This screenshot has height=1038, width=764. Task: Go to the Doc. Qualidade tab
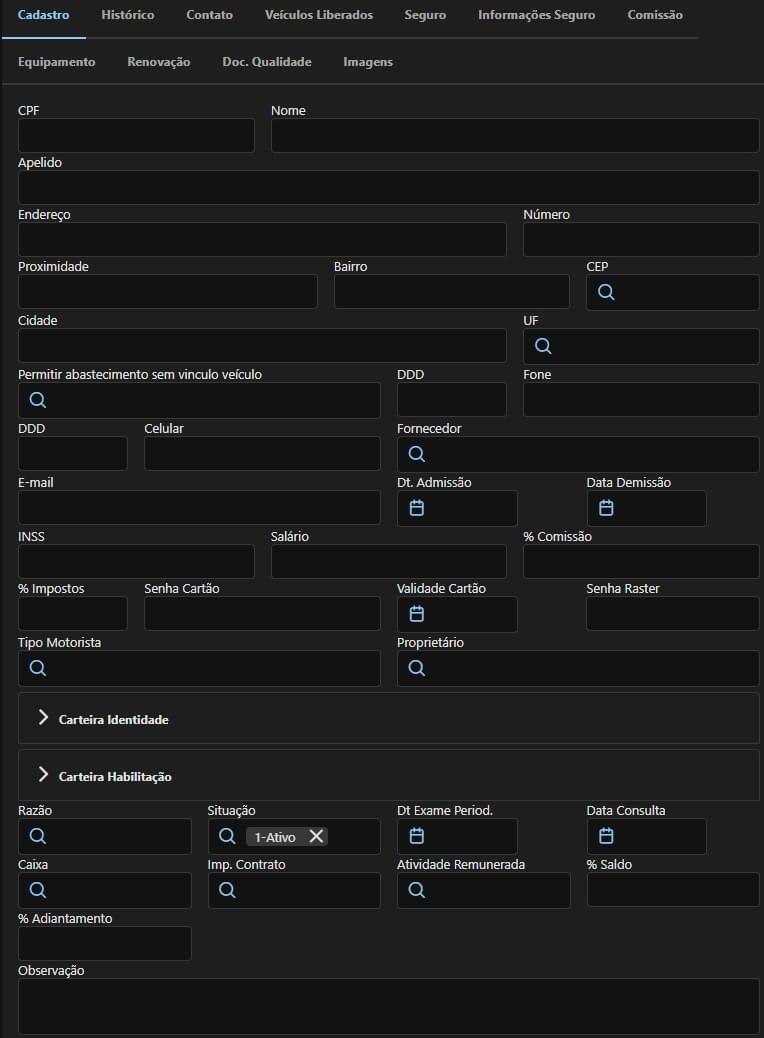coord(267,62)
